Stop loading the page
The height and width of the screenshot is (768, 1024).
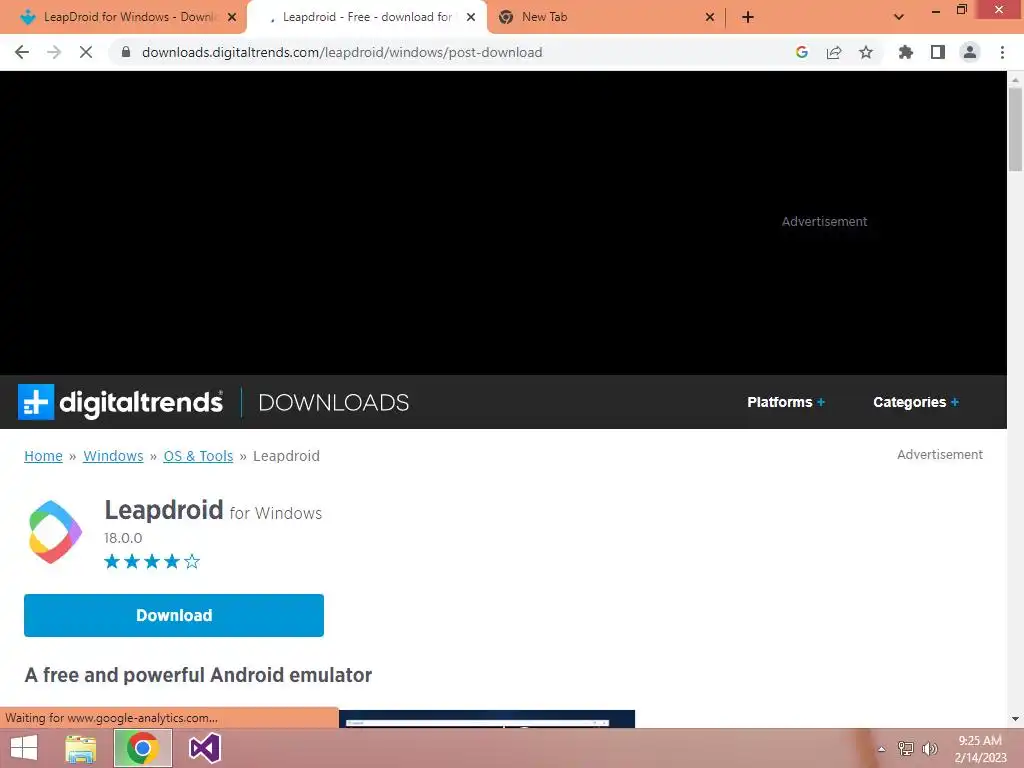(86, 52)
